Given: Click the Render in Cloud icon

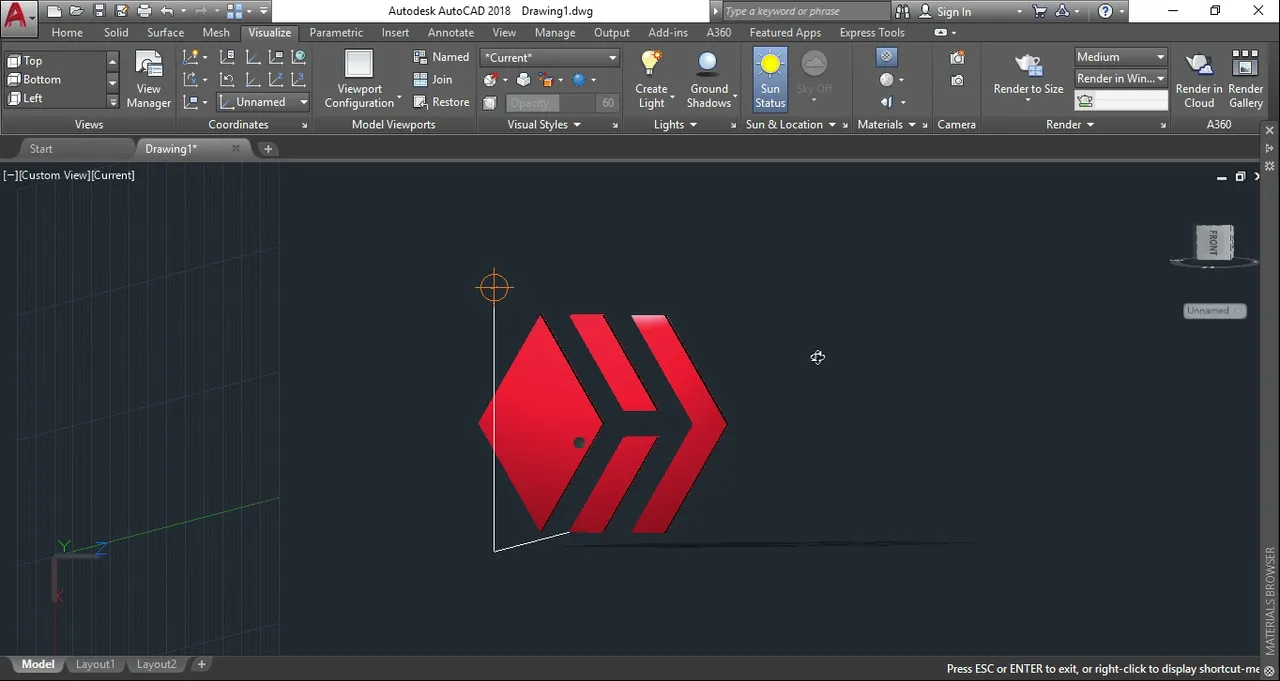Looking at the screenshot, I should point(1199,79).
